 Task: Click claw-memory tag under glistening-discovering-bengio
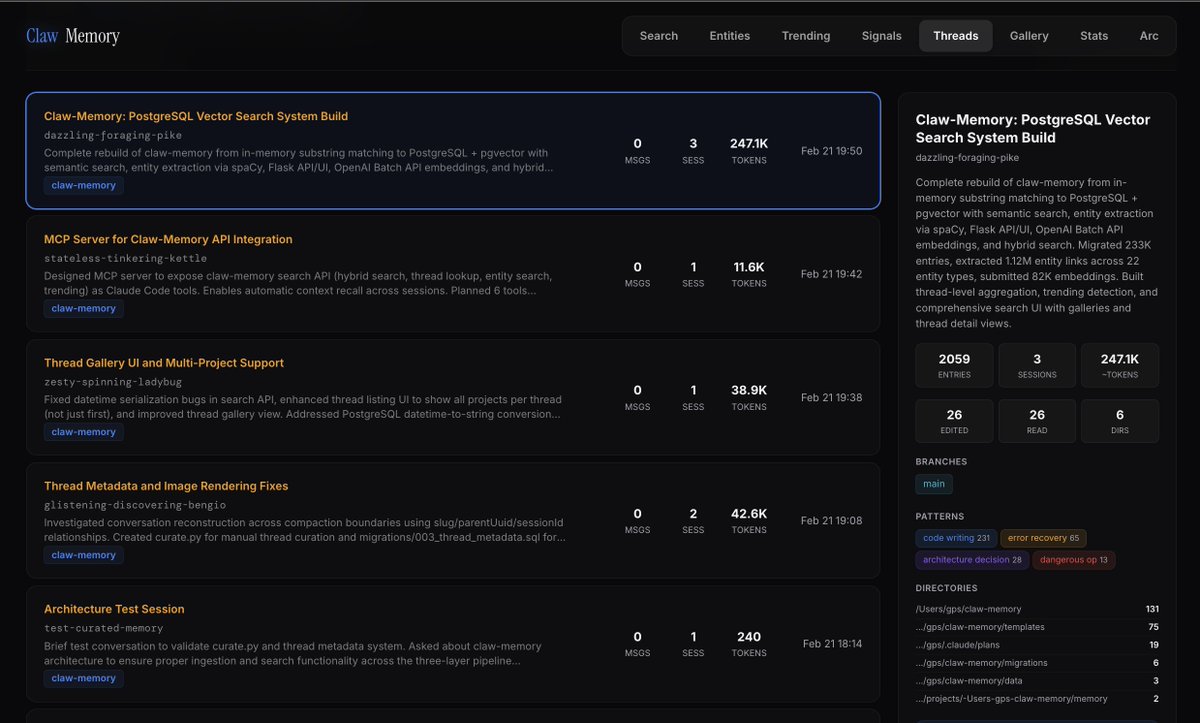[x=84, y=555]
